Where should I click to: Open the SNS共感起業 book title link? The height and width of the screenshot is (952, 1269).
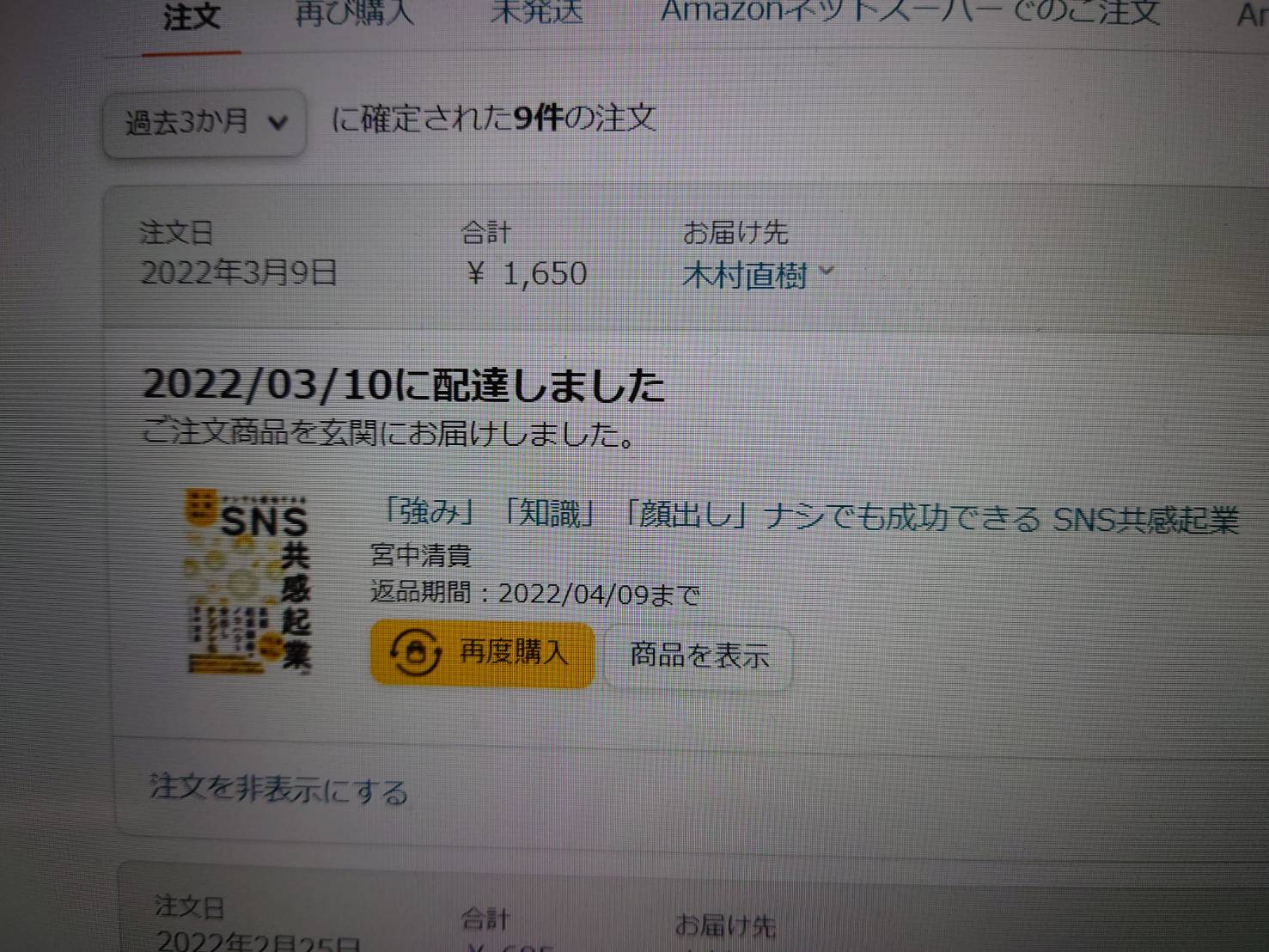[808, 516]
